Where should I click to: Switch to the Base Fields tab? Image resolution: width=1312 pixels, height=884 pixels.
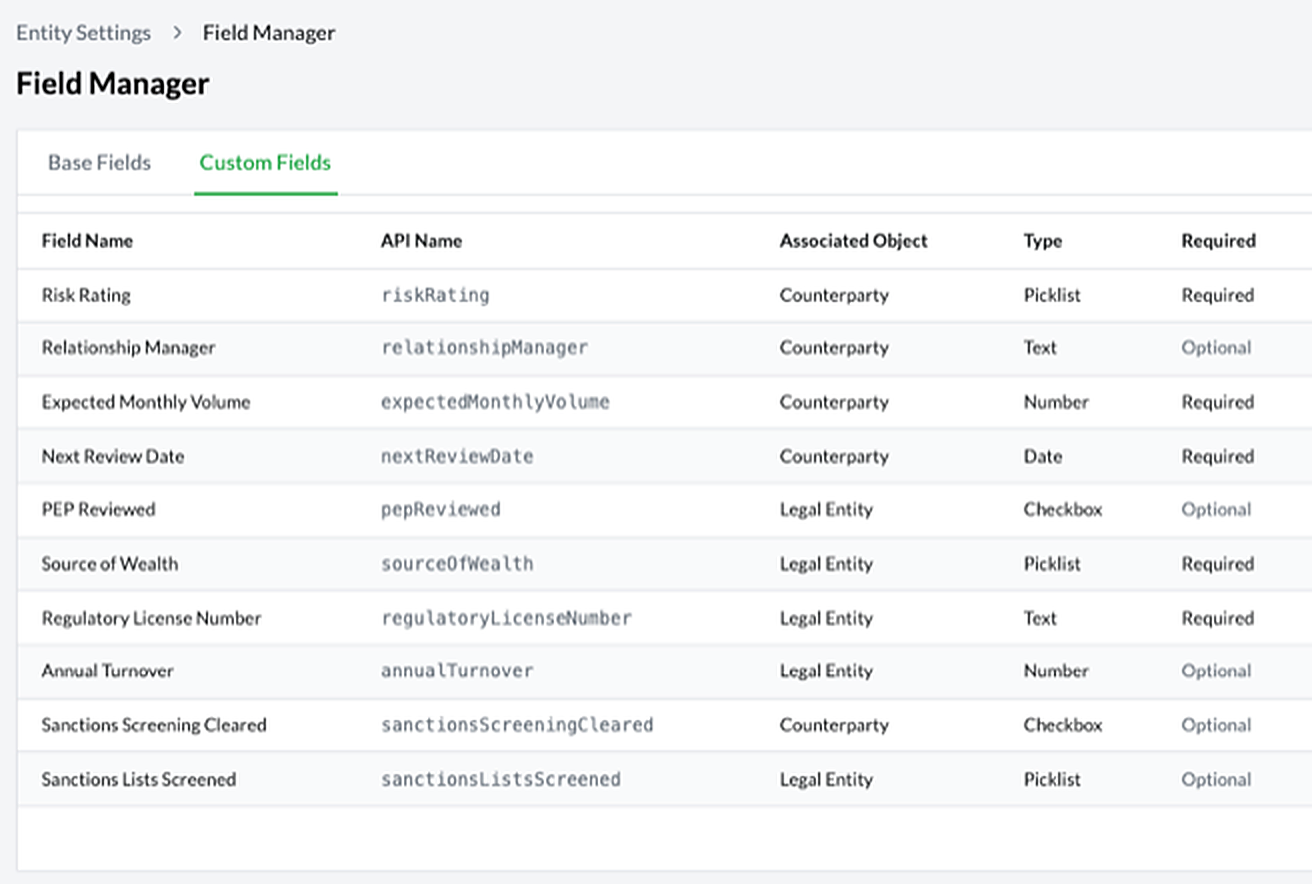click(99, 162)
